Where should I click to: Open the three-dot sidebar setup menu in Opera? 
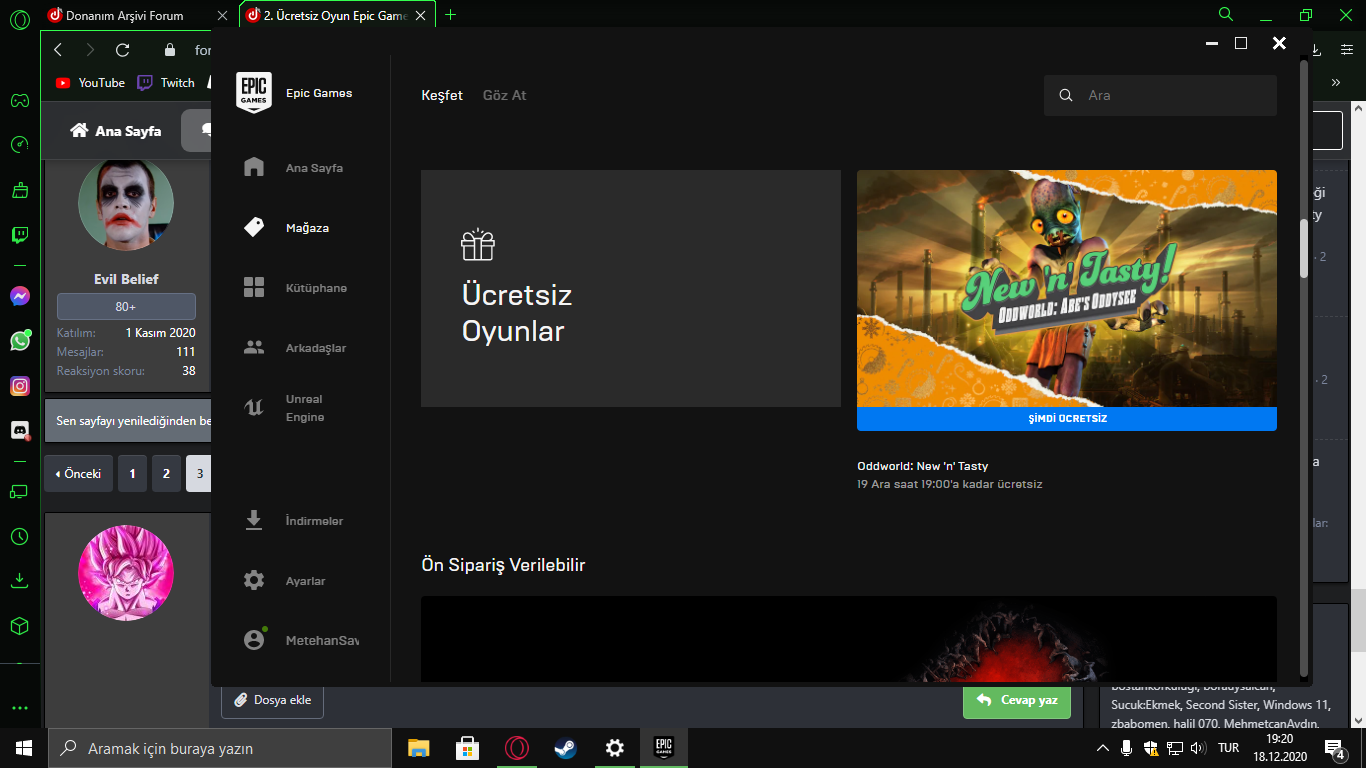pos(20,708)
